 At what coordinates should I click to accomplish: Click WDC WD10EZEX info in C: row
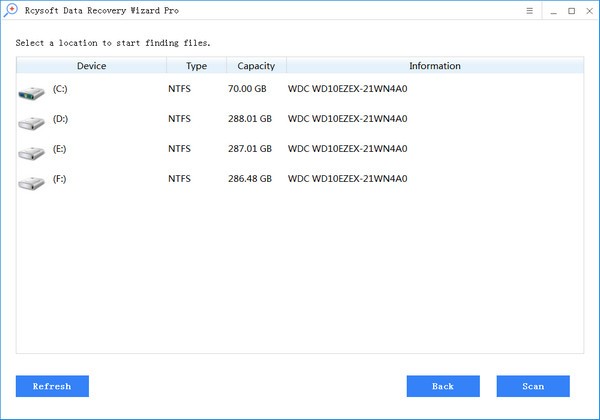(347, 89)
